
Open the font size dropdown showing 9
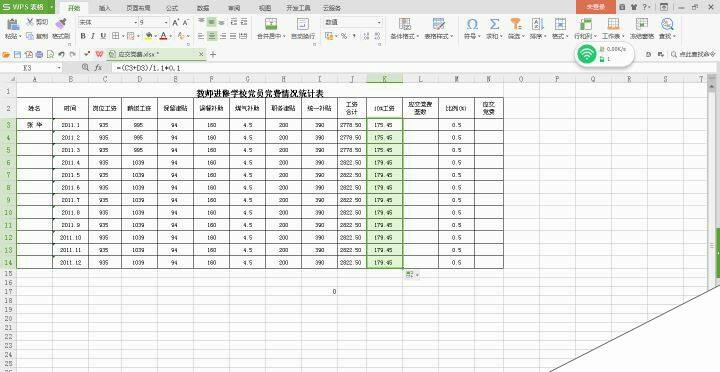click(154, 22)
